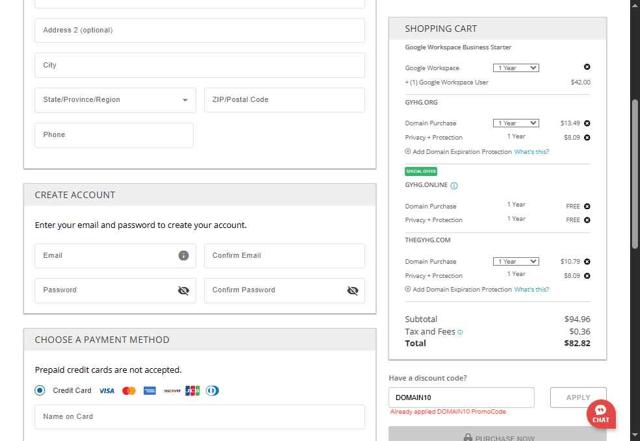Viewport: 640px width, 441px height.
Task: Click the info icon next to GYHG.ONLINE
Action: (454, 186)
